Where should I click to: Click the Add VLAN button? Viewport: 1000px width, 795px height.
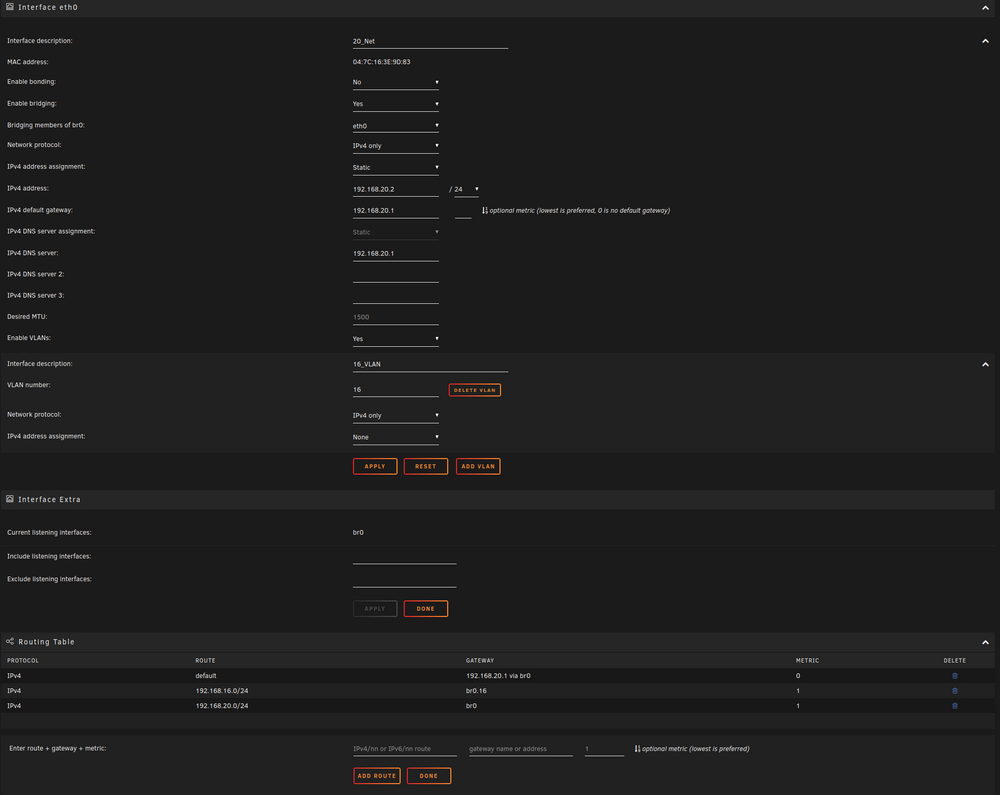coord(478,466)
